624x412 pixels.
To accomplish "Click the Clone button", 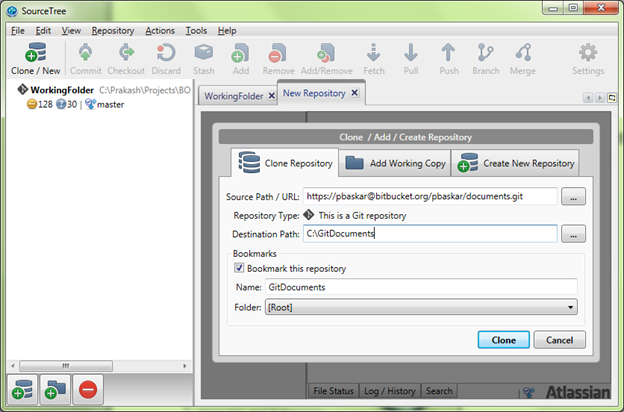I will (503, 340).
